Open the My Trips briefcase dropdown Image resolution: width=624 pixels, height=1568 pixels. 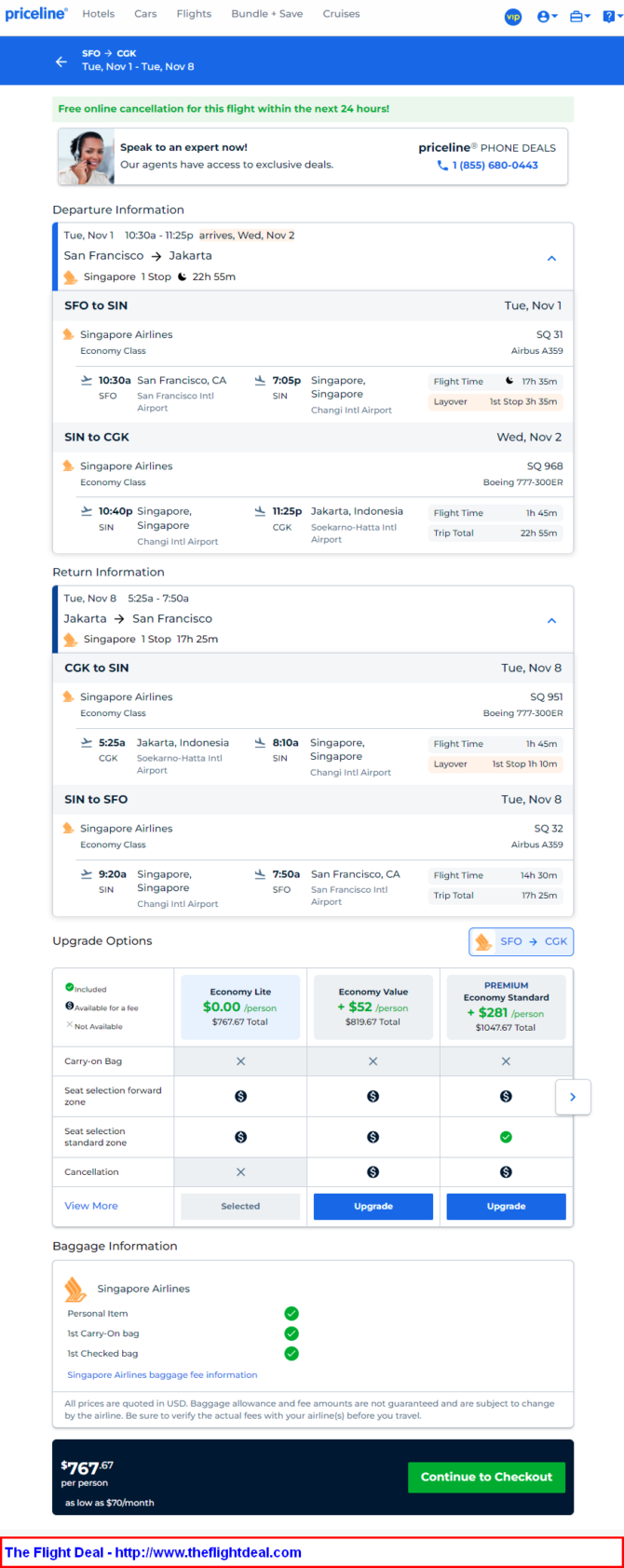point(580,17)
